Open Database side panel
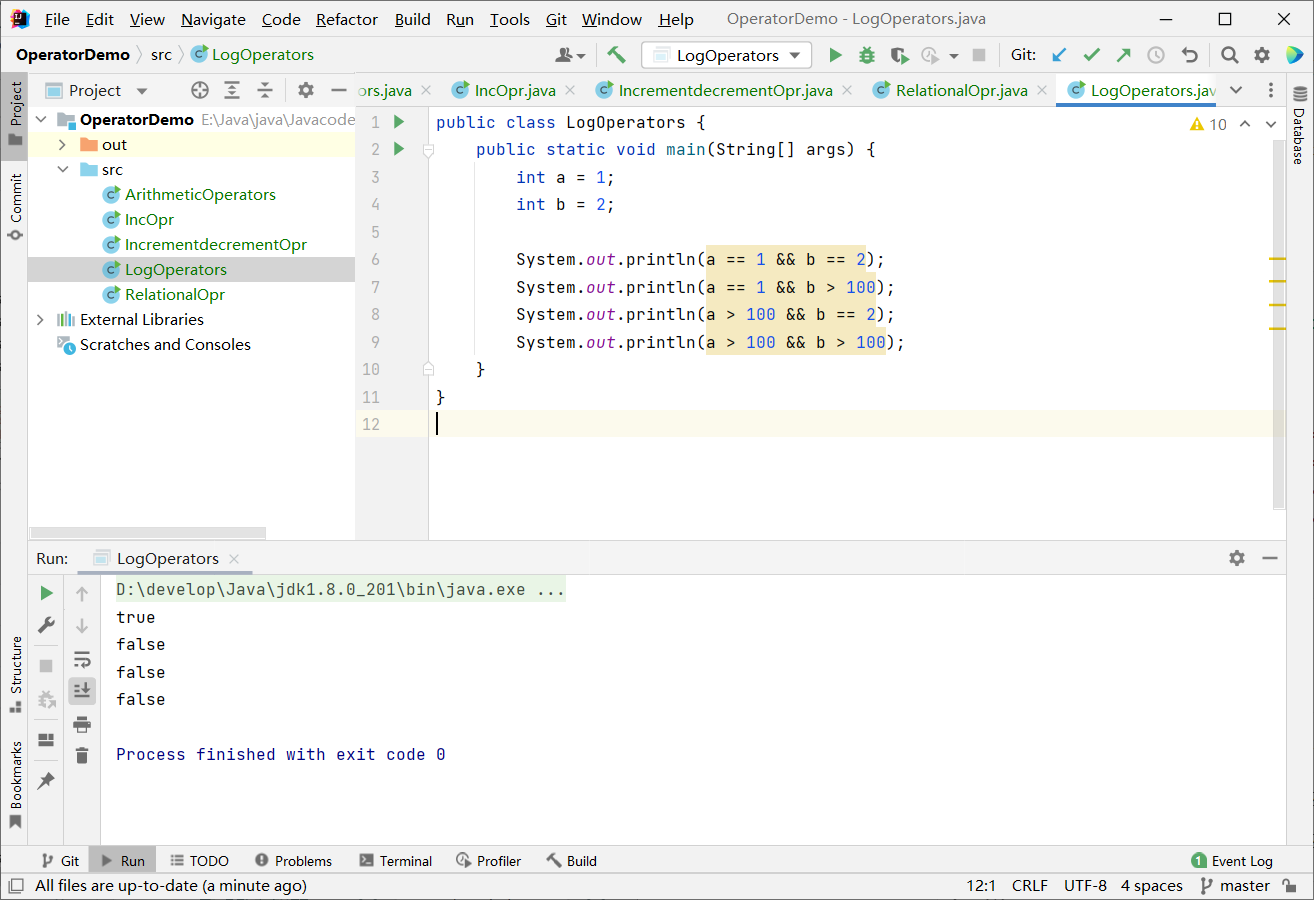 click(1299, 125)
